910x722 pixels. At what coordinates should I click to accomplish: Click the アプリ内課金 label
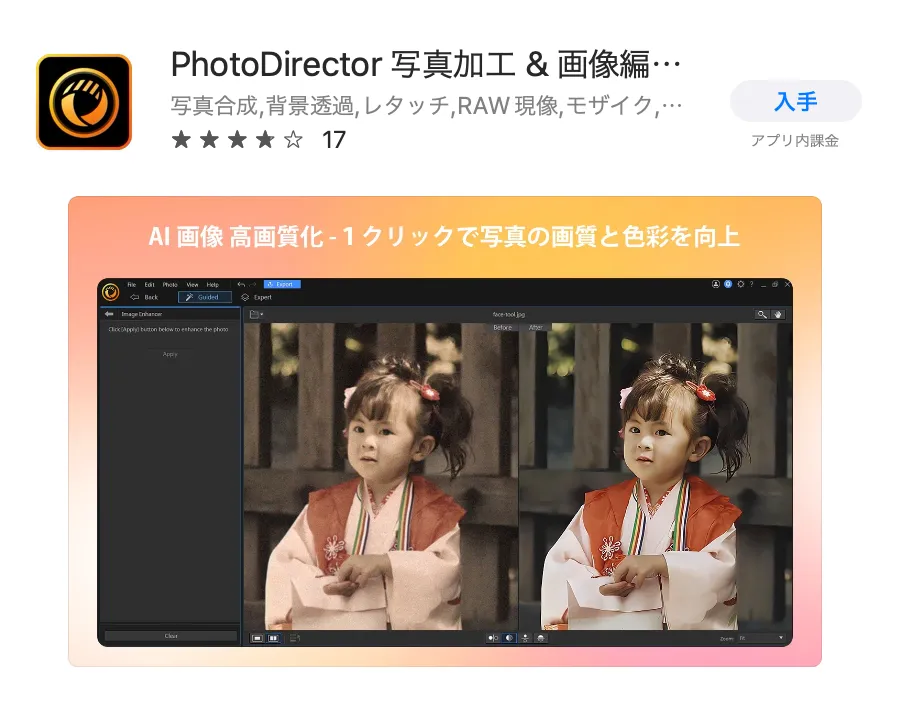(795, 140)
